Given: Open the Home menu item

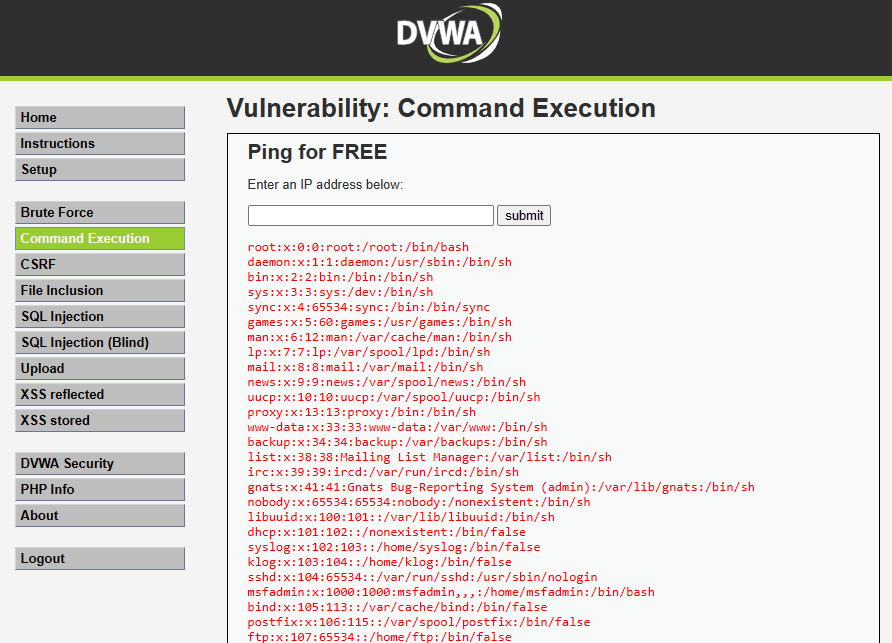Looking at the screenshot, I should coord(100,118).
